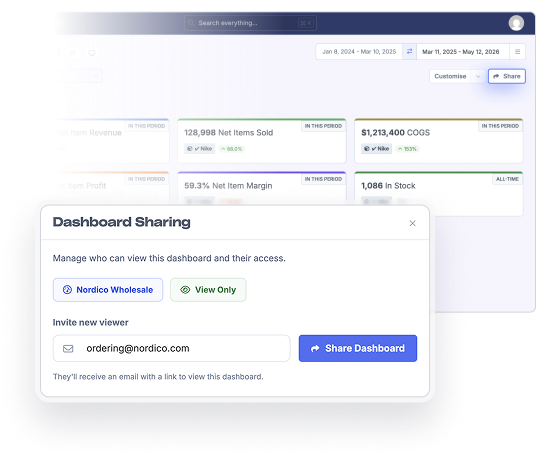Click the keyboard shortcut badge in the search bar
Image resolution: width=545 pixels, height=451 pixels.
pos(306,23)
